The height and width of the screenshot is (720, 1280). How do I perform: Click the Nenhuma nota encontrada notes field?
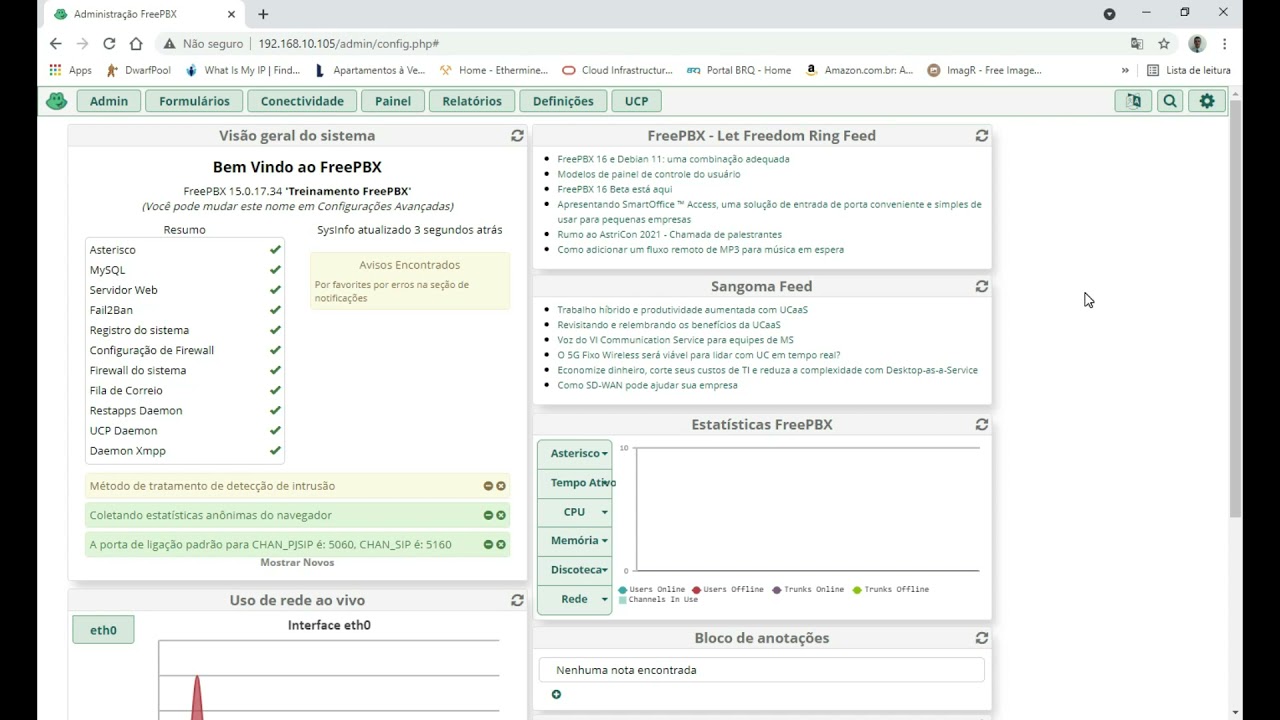pyautogui.click(x=762, y=670)
